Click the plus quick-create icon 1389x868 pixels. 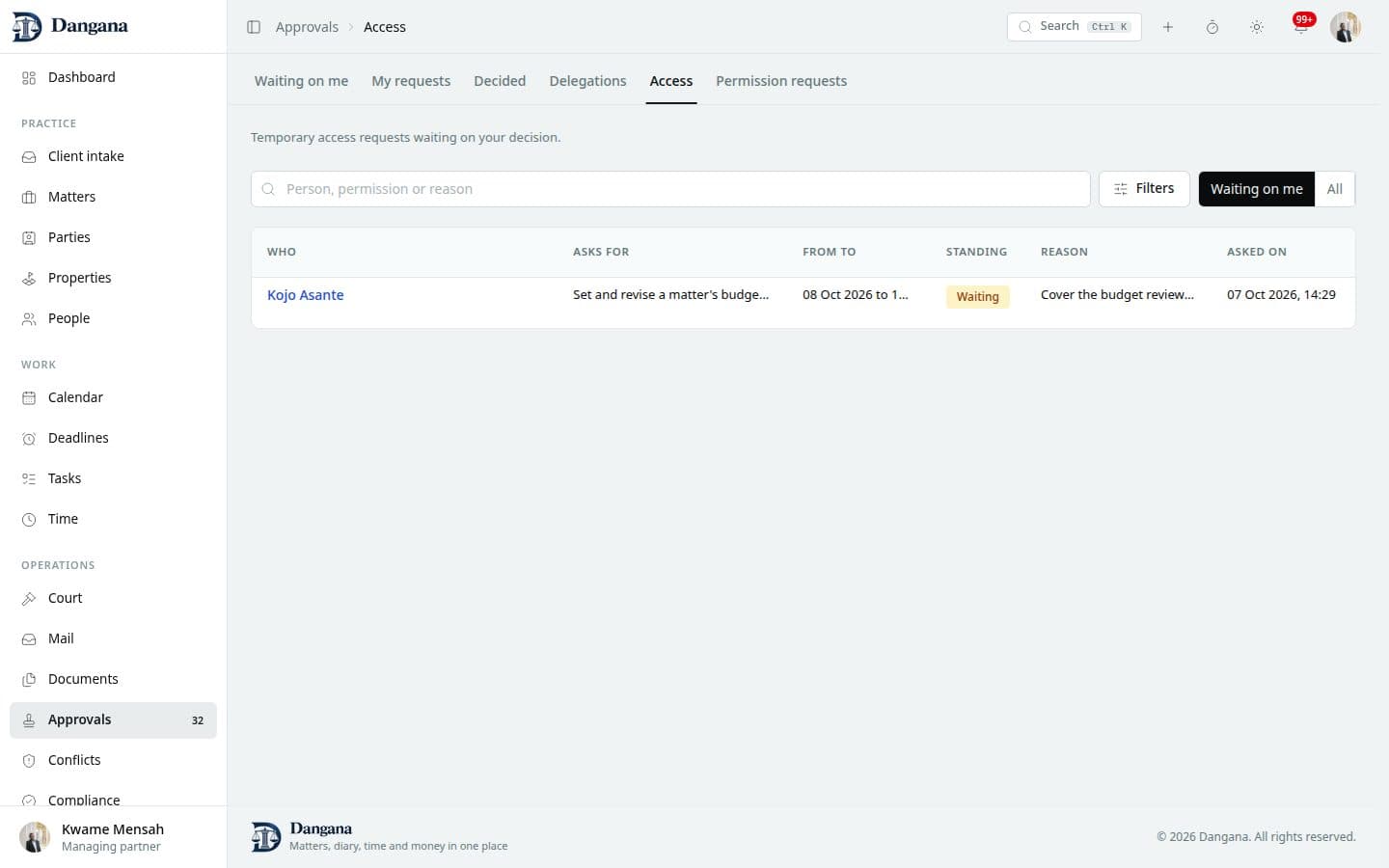(x=1167, y=27)
